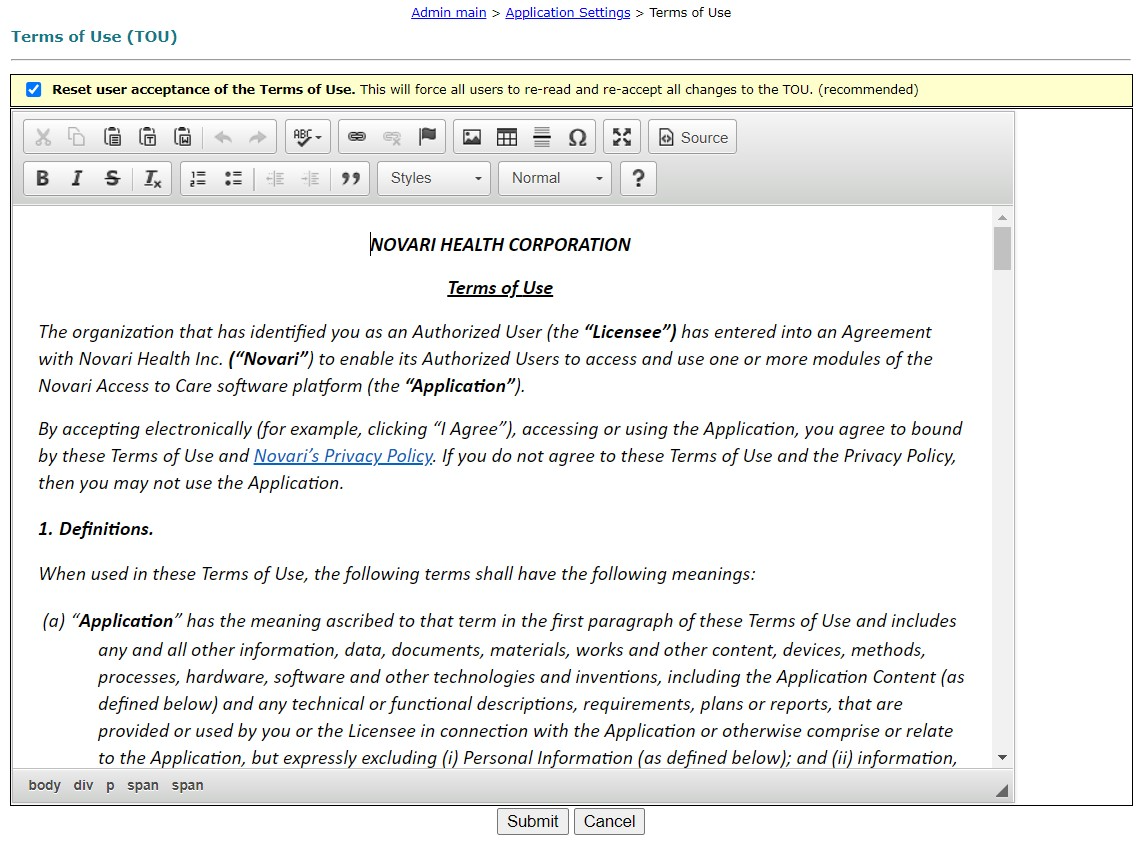Click the Decrease Indent icon
The width and height of the screenshot is (1140, 843).
pos(275,178)
